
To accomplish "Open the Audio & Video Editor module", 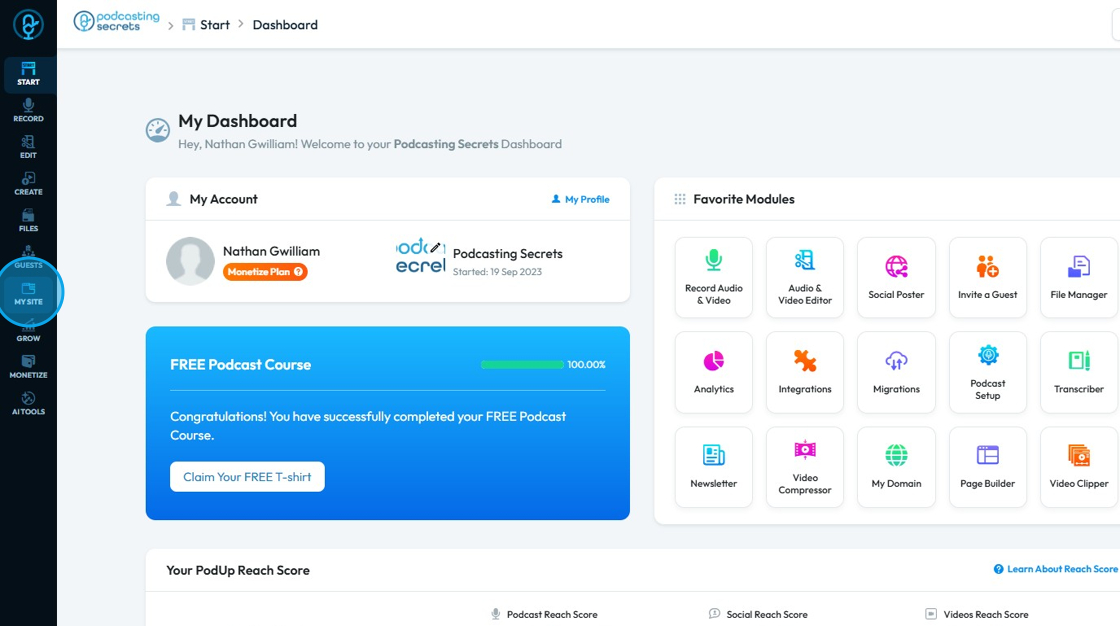I will coord(805,278).
